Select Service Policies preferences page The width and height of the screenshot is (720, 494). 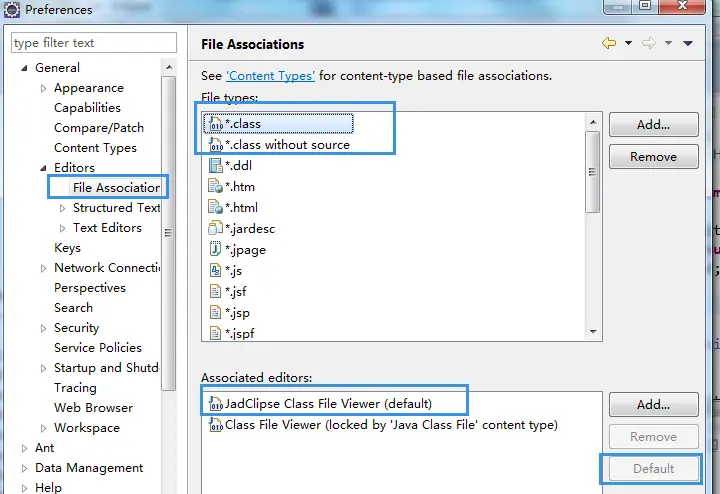(98, 348)
